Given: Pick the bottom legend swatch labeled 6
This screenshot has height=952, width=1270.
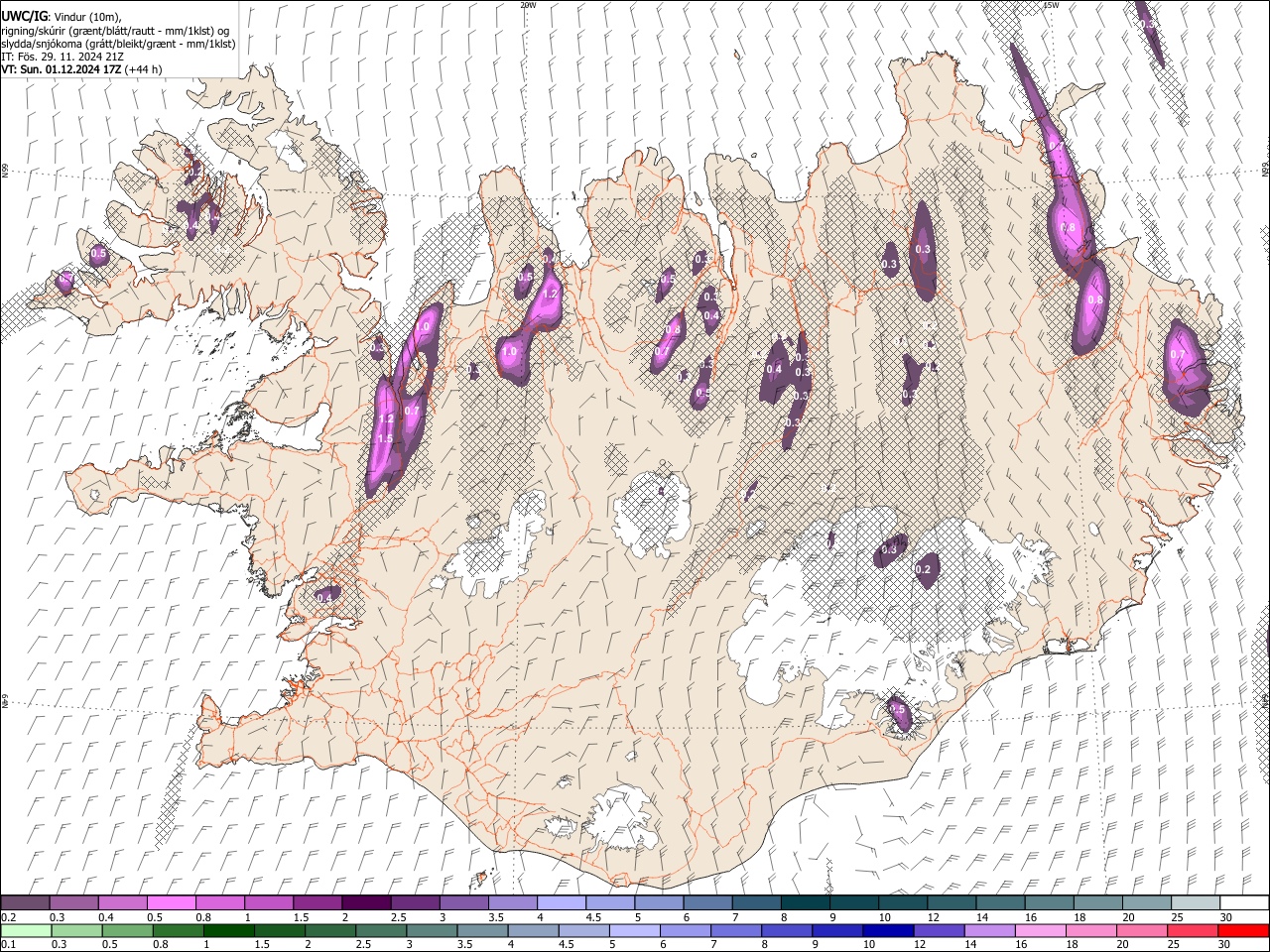Looking at the screenshot, I should [685, 930].
